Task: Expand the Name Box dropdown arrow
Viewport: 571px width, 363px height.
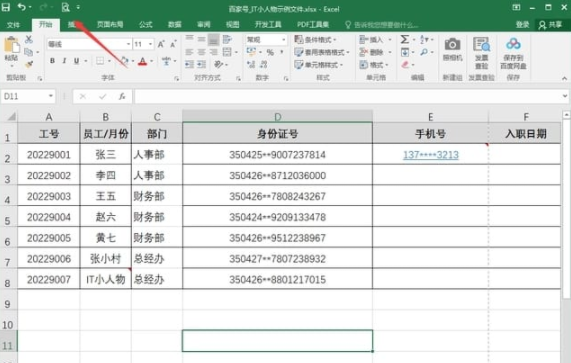Action: [x=51, y=96]
